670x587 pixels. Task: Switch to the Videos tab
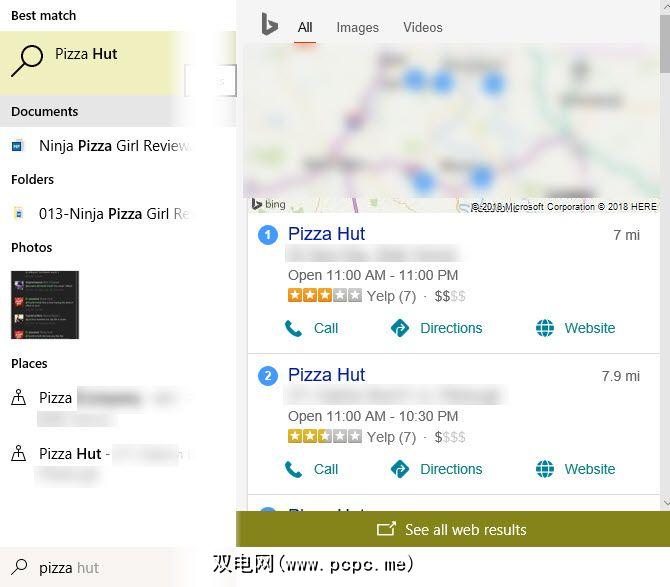coord(423,27)
